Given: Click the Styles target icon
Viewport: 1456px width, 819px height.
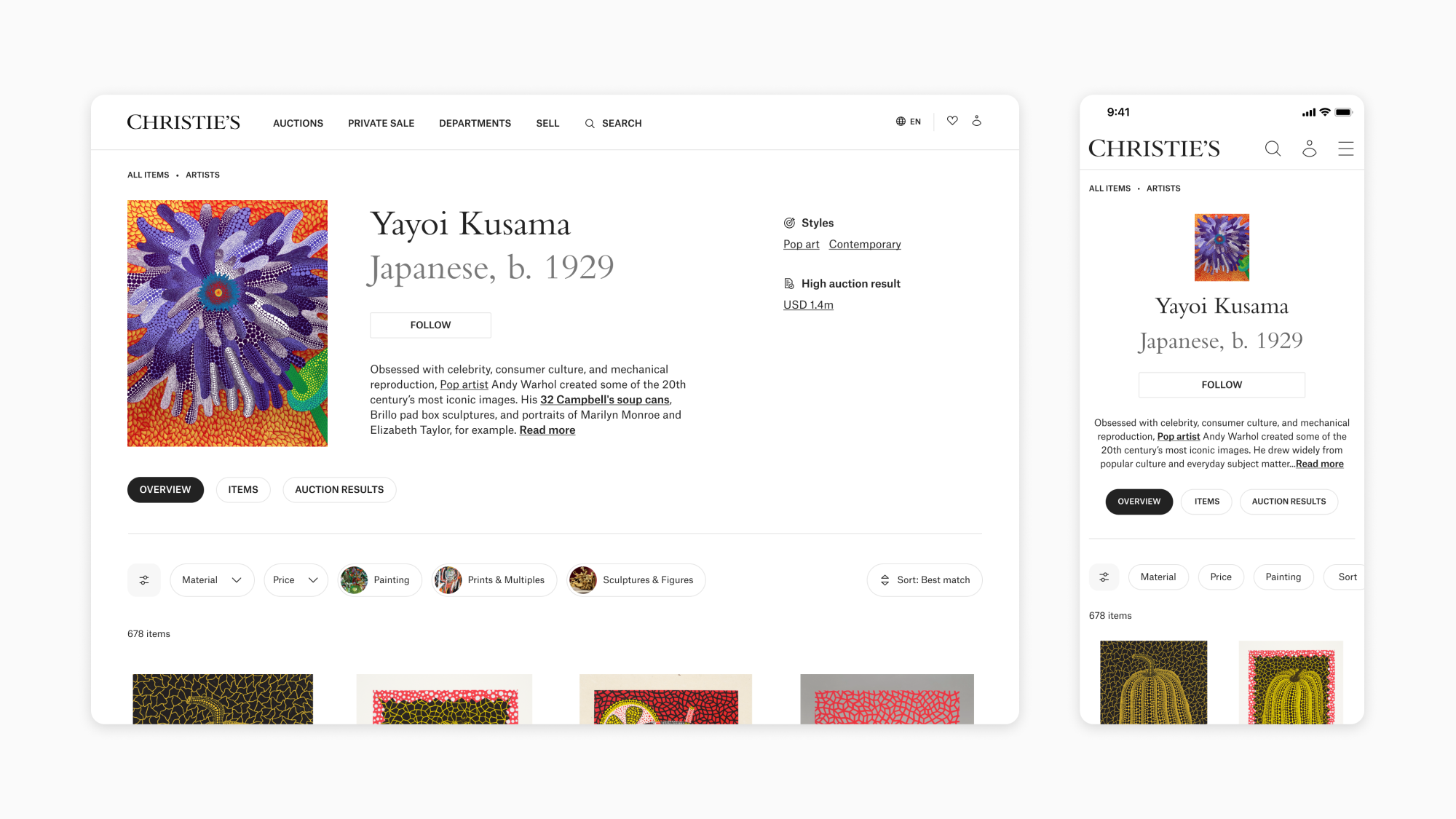Looking at the screenshot, I should (789, 223).
